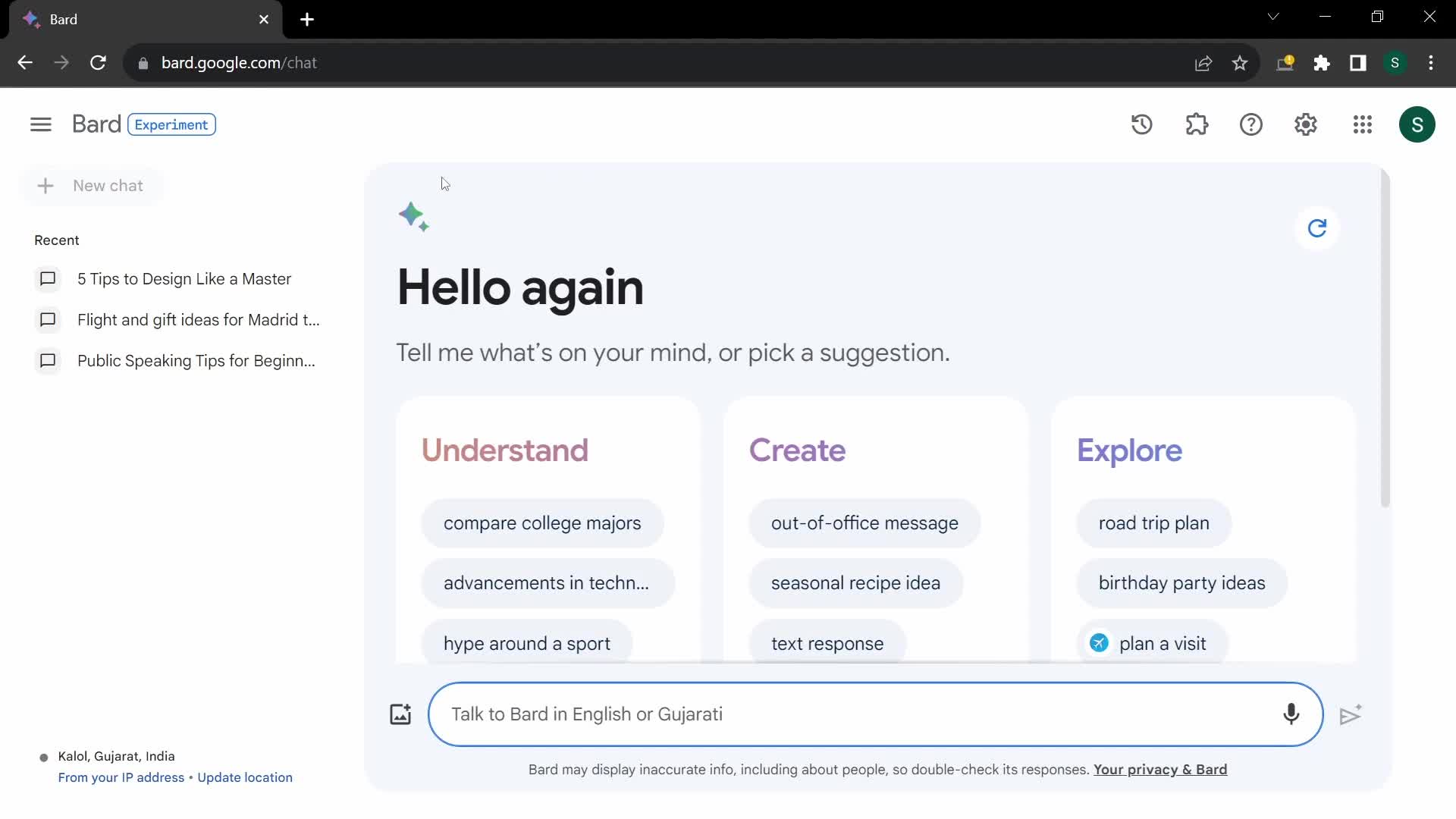This screenshot has height=819, width=1456.
Task: Open Google apps grid
Action: pos(1362,123)
